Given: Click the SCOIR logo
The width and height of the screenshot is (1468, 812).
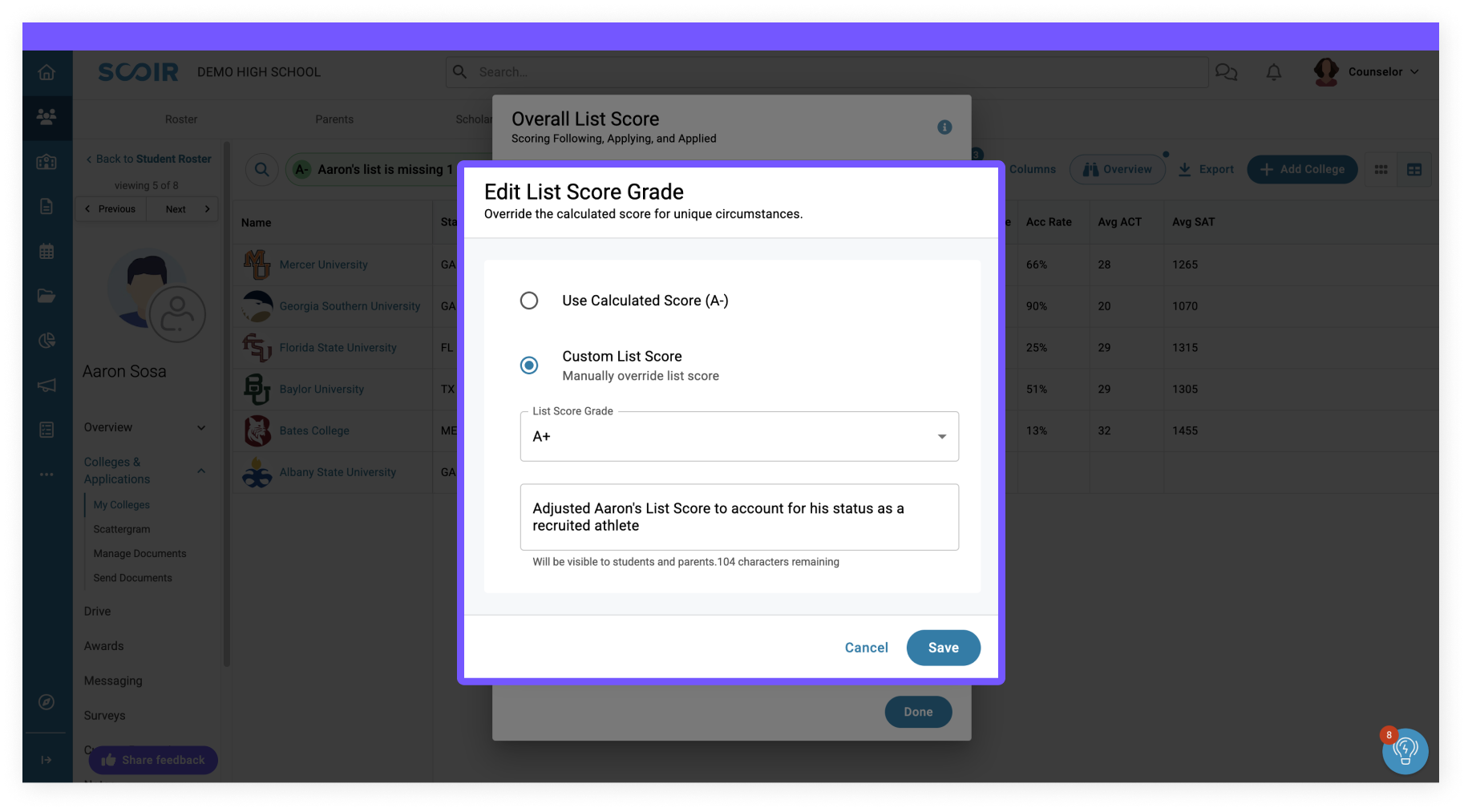Looking at the screenshot, I should coord(138,72).
